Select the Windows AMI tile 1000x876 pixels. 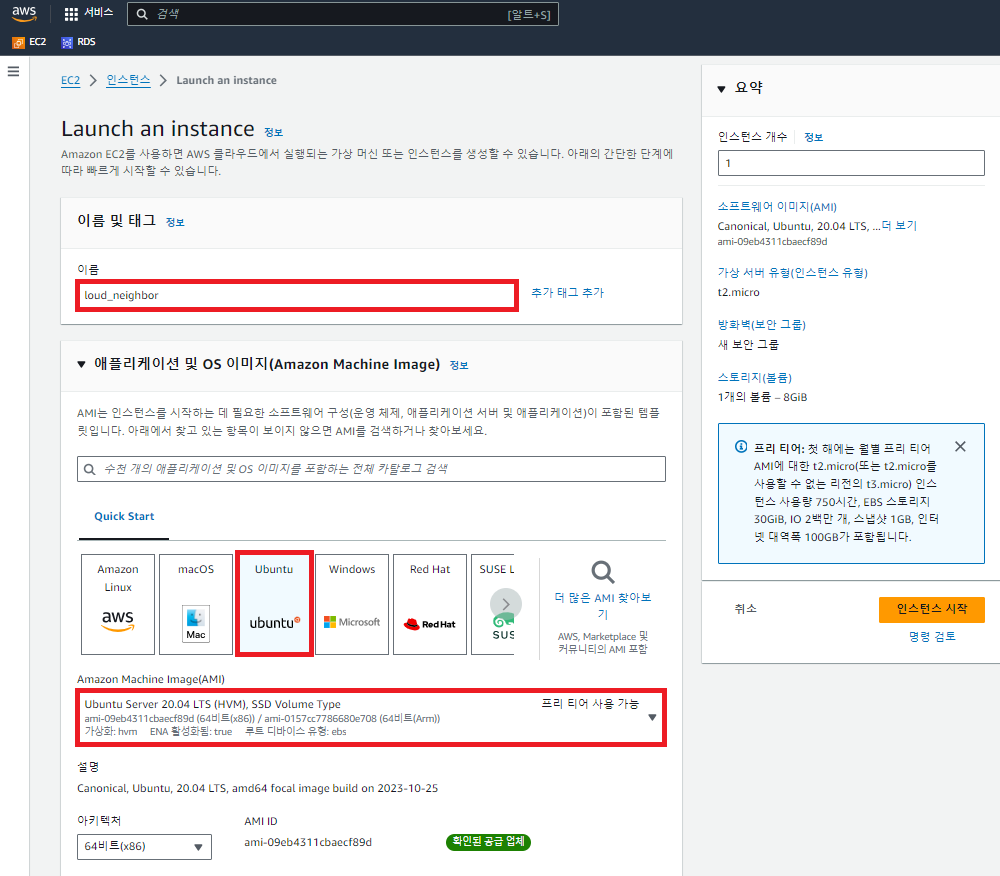(352, 604)
